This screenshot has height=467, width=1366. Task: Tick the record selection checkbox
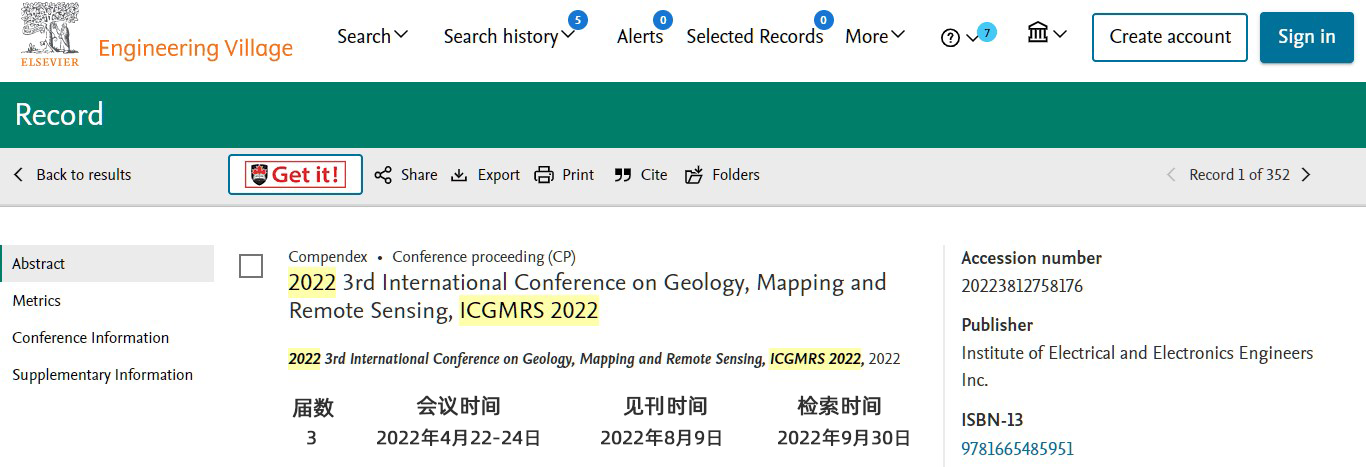click(251, 266)
